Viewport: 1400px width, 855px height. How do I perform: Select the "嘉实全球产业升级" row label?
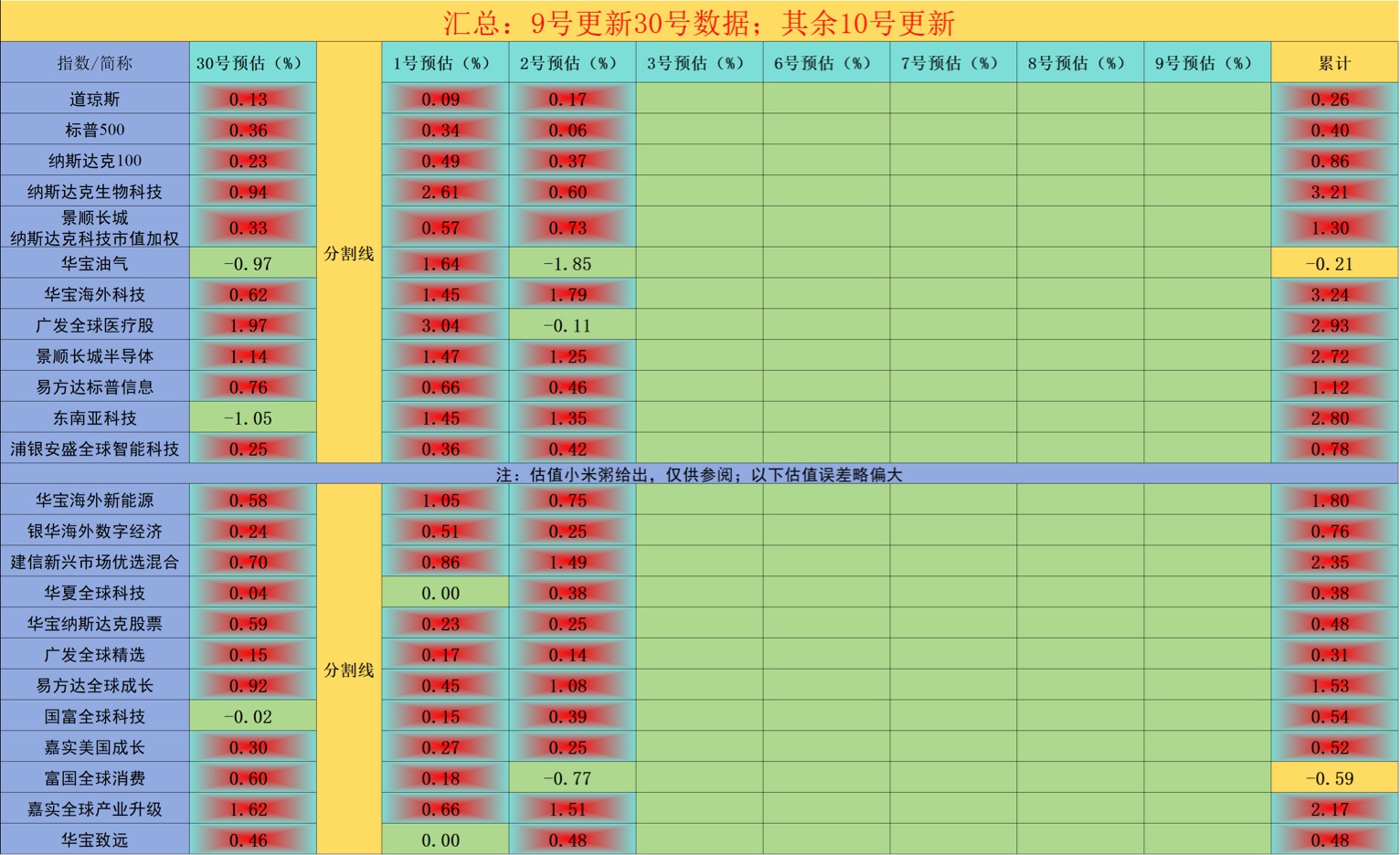click(95, 809)
